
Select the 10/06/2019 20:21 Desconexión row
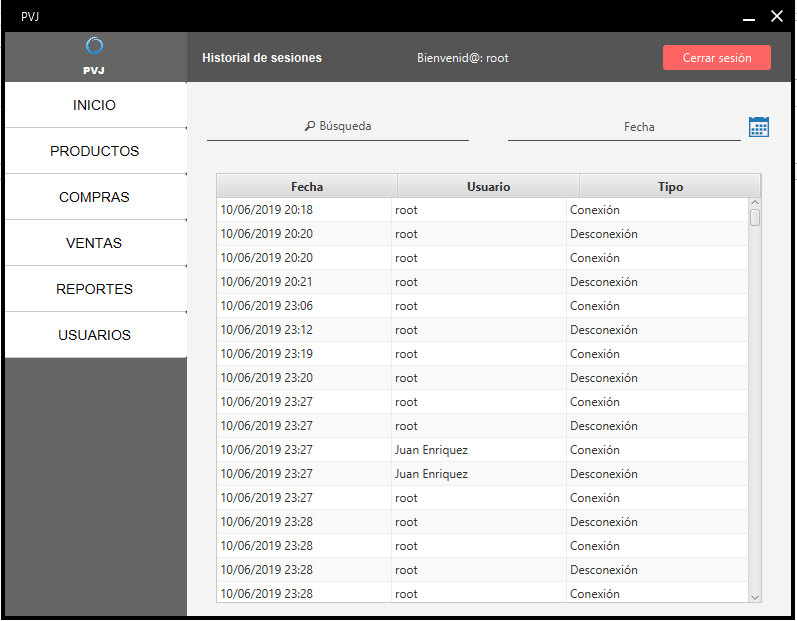click(482, 282)
